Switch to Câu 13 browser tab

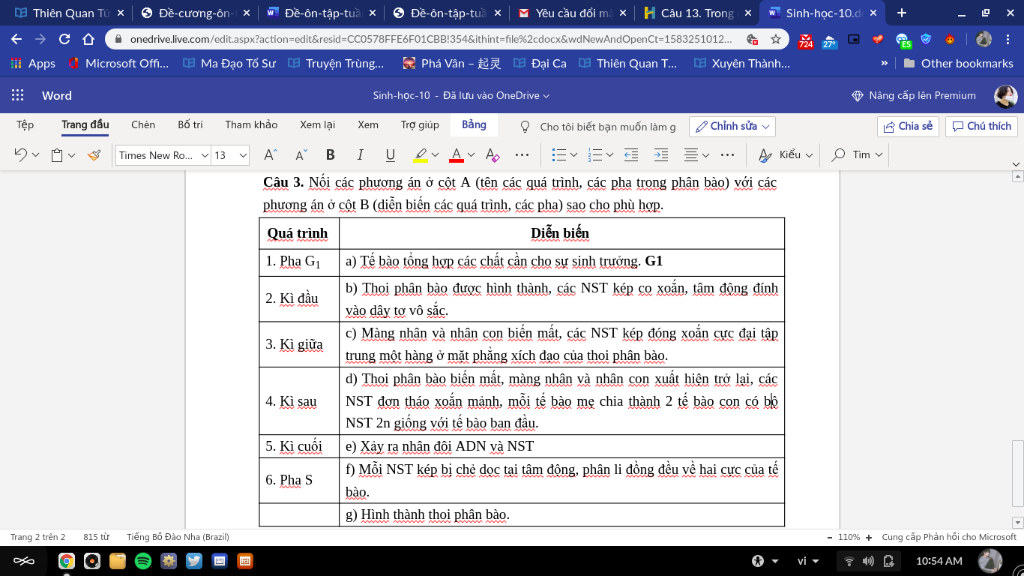pos(698,13)
